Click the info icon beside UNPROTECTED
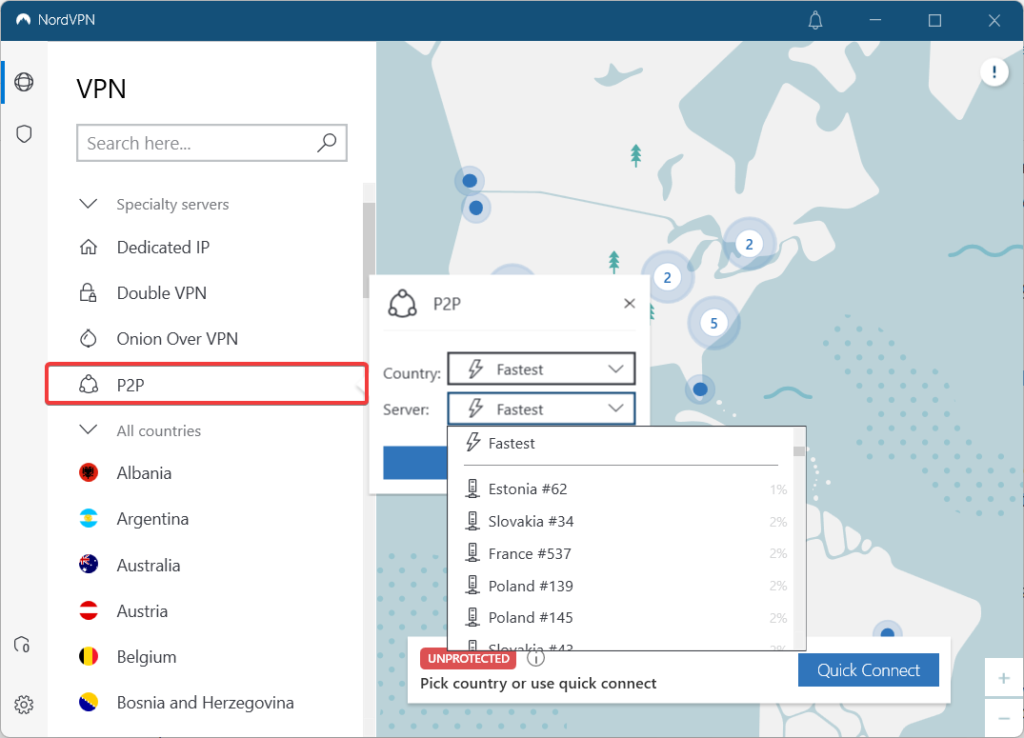This screenshot has width=1024, height=738. tap(535, 658)
